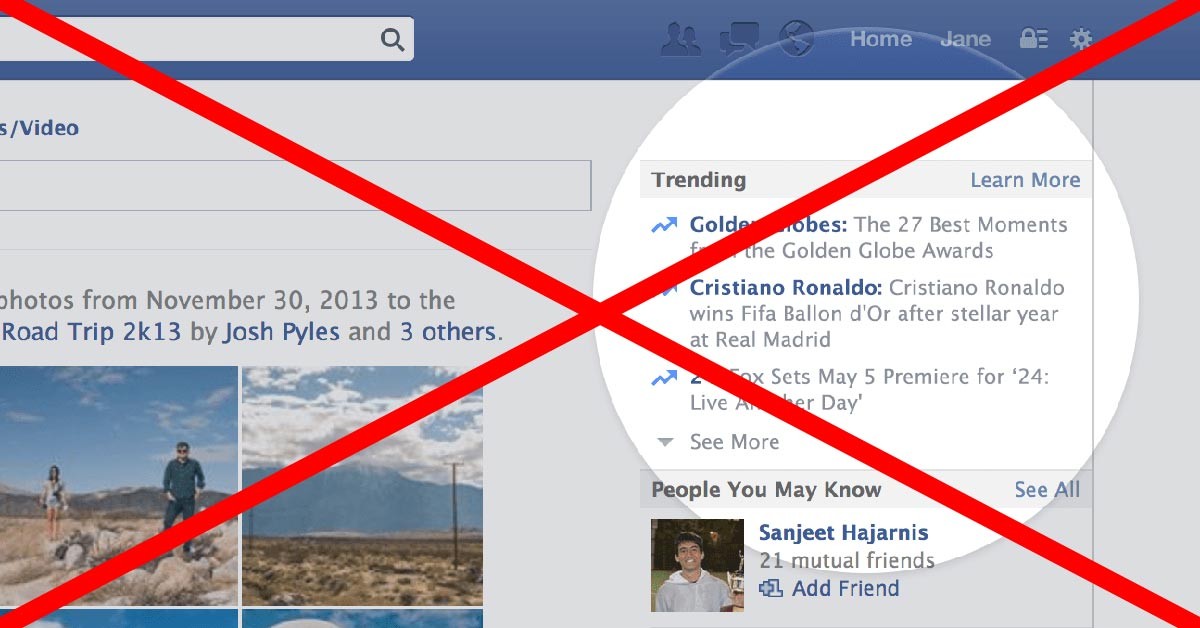Image resolution: width=1200 pixels, height=628 pixels.
Task: Open the notifications globe icon
Action: click(x=796, y=39)
